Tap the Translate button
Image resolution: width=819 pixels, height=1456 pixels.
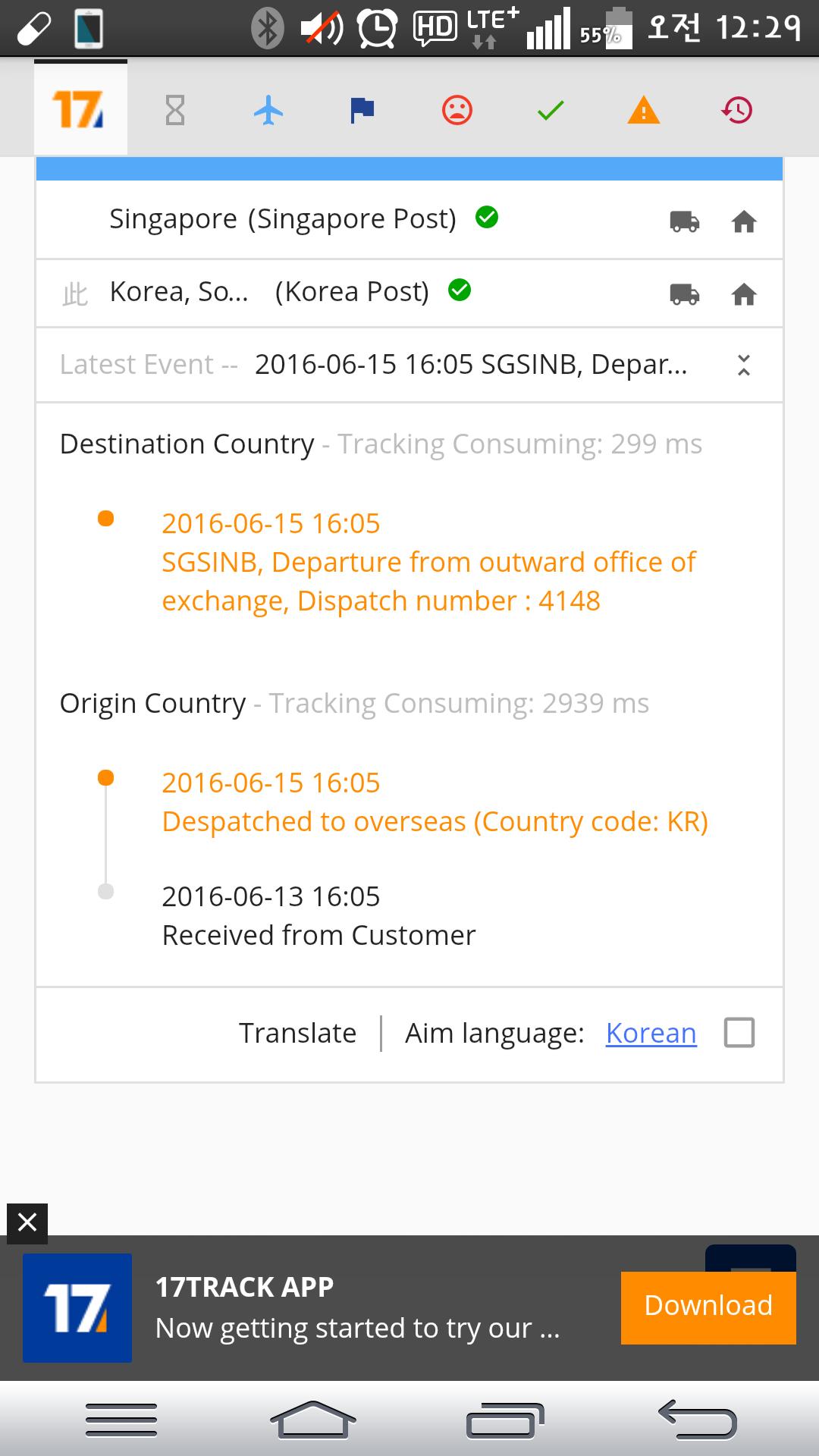(297, 1033)
